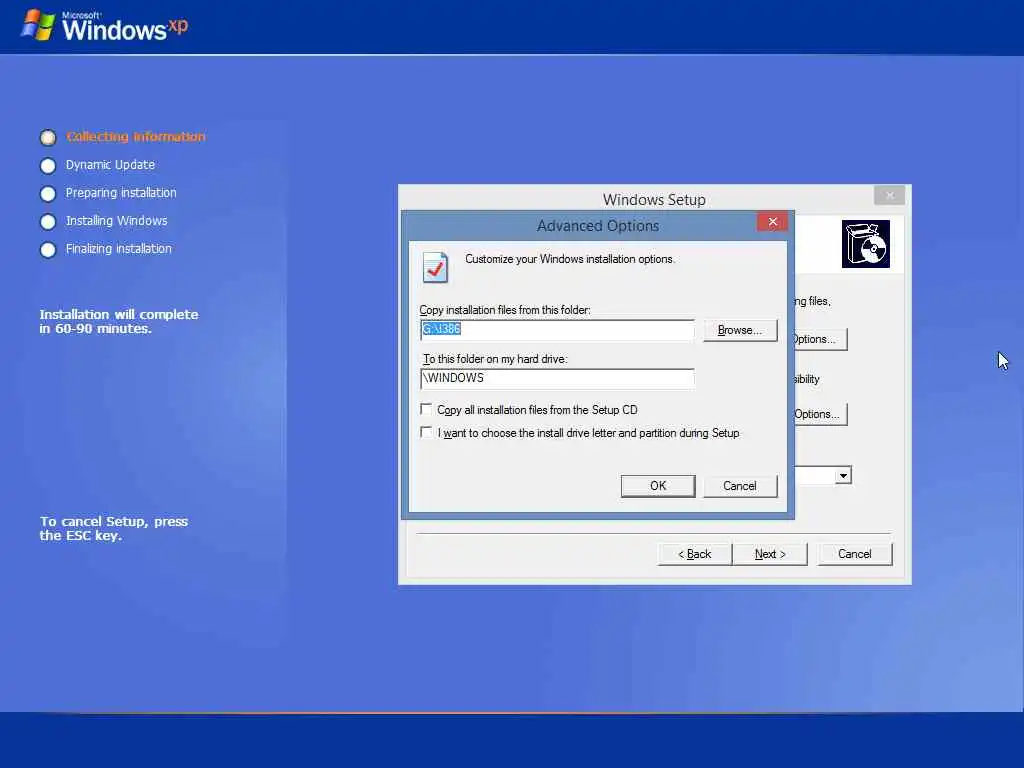Click the checkmark document icon in Advanced Options
This screenshot has height=768, width=1024.
tap(435, 267)
